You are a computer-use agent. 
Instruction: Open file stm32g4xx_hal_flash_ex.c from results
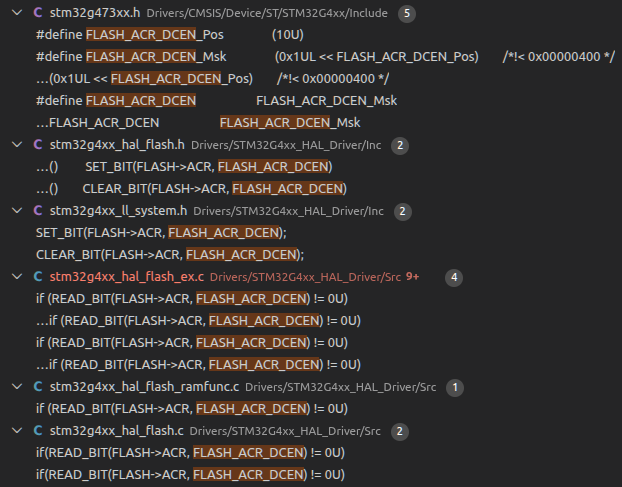pyautogui.click(x=127, y=276)
